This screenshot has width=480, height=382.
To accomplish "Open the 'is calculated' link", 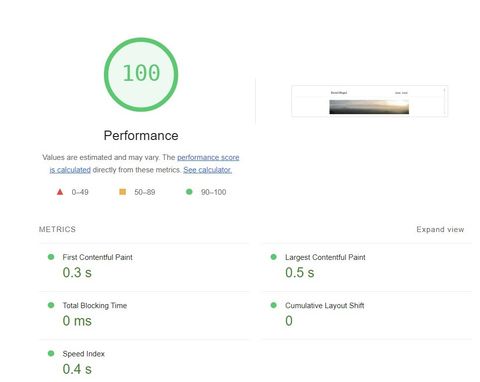I will pyautogui.click(x=70, y=170).
